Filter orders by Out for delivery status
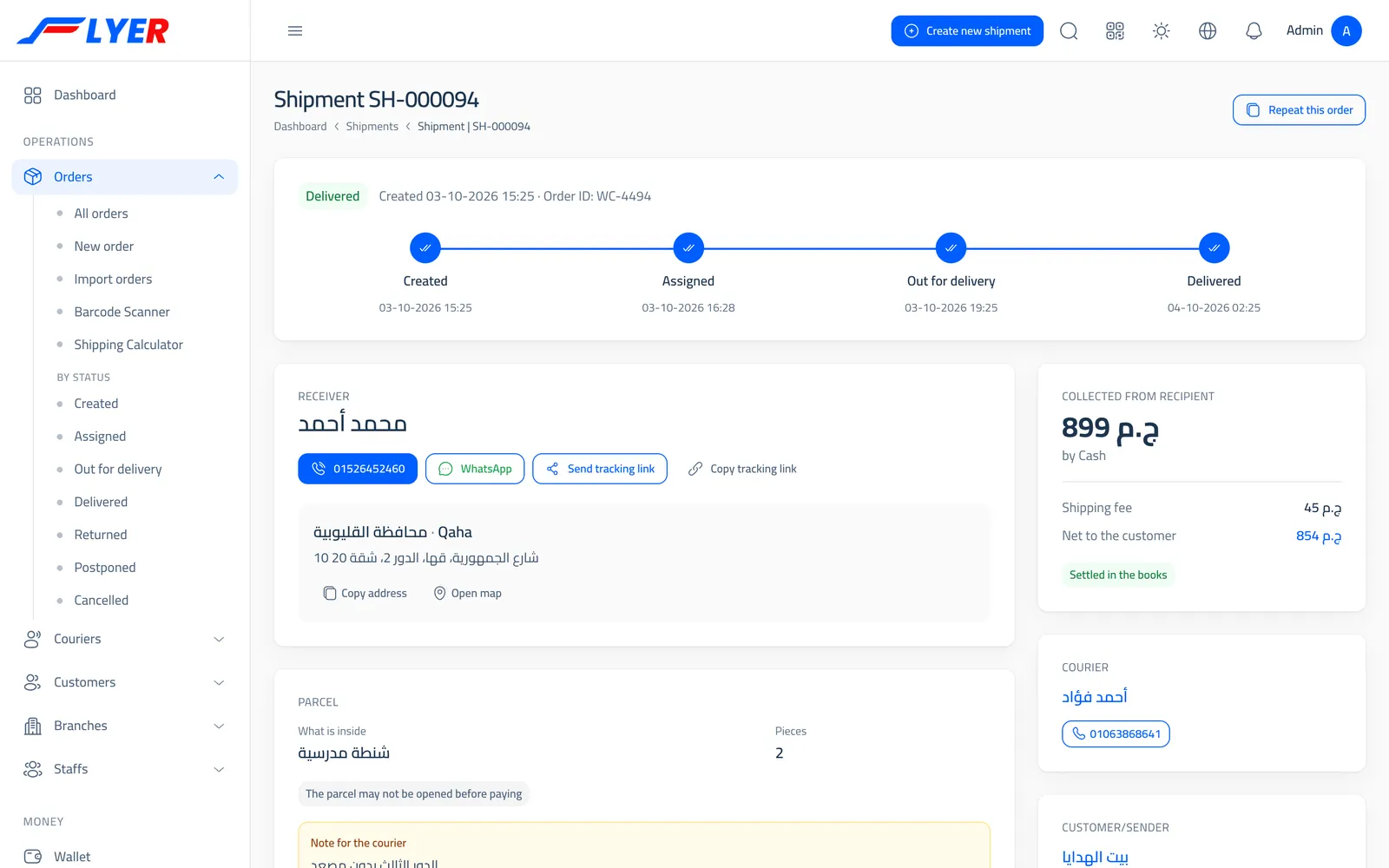 pos(118,470)
